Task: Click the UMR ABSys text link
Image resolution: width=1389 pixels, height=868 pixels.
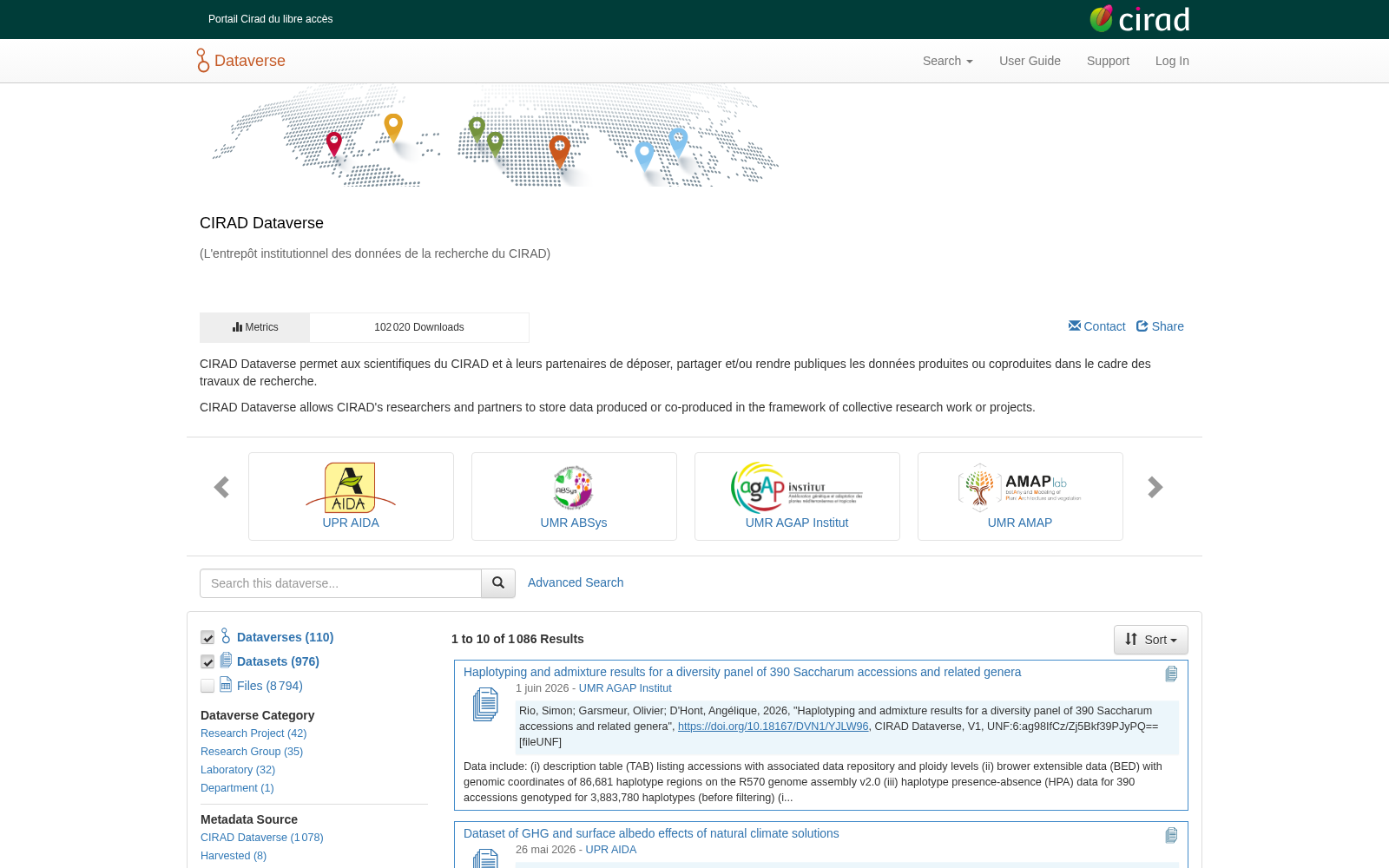Action: (574, 523)
